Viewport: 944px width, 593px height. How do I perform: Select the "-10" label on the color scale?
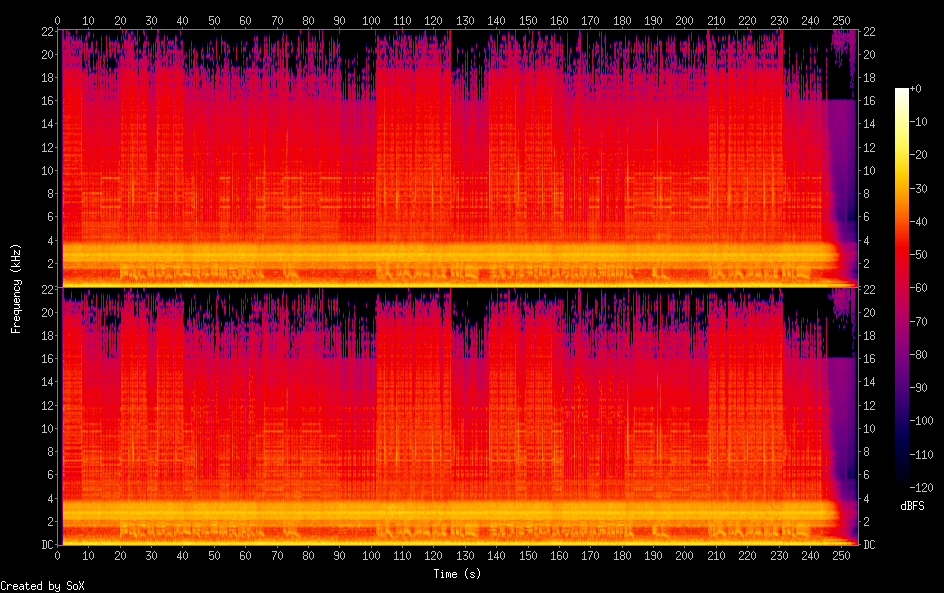tap(919, 122)
